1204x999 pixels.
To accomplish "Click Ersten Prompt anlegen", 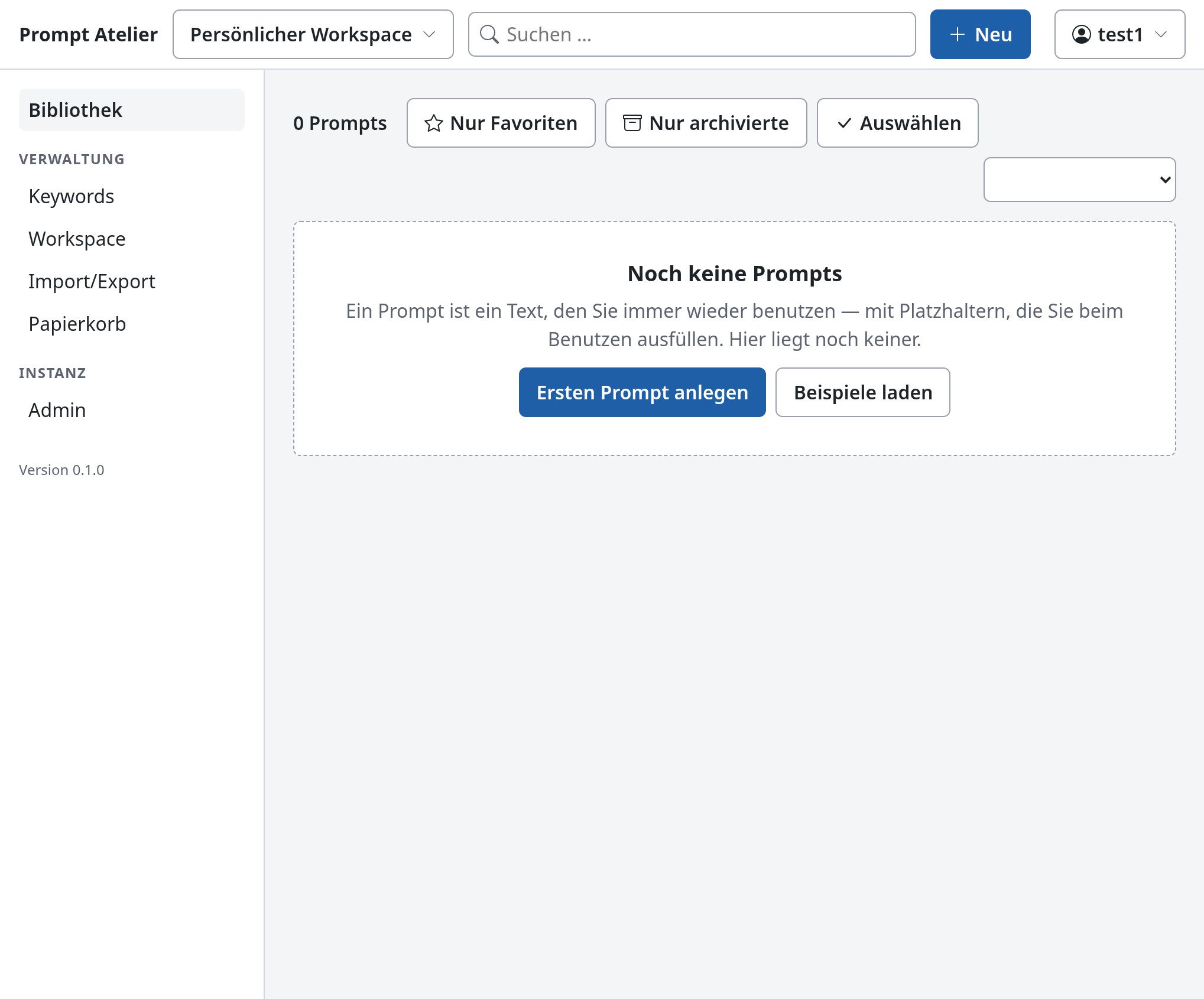I will (x=642, y=392).
